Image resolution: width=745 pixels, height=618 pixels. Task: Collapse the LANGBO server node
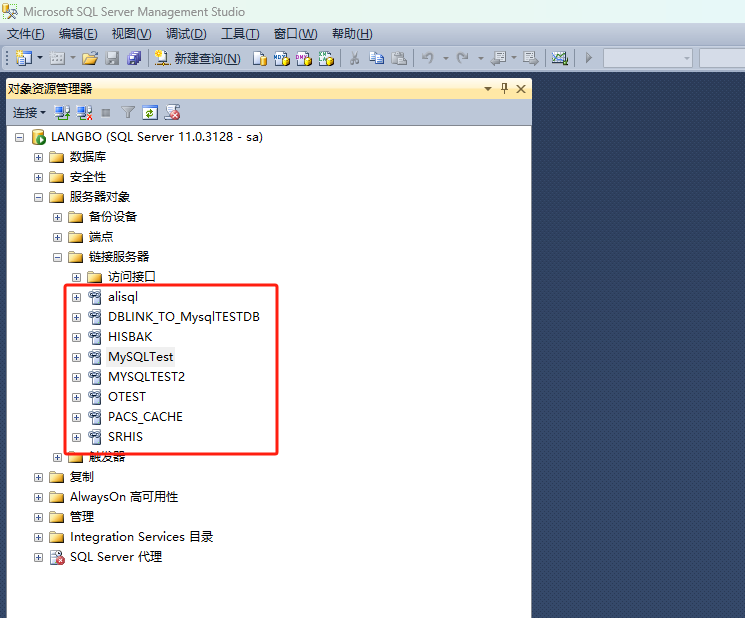[x=19, y=137]
